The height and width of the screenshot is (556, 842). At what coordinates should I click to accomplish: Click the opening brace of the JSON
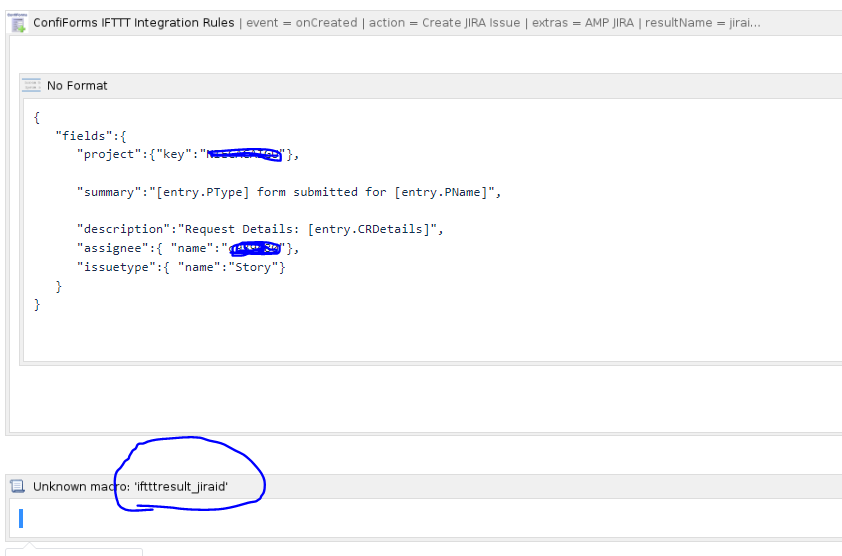click(37, 117)
